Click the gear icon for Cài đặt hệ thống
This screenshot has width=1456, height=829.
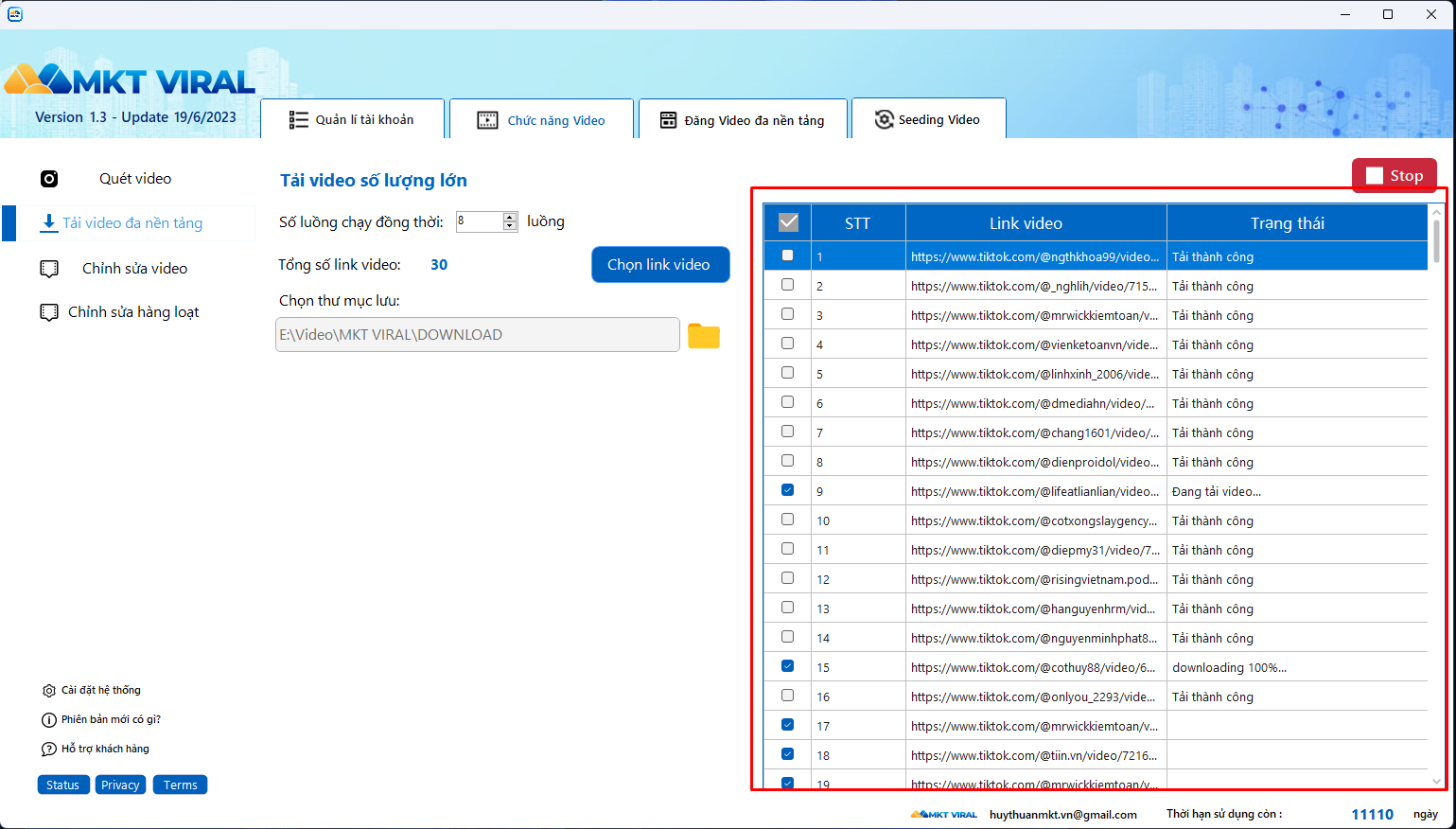point(49,691)
